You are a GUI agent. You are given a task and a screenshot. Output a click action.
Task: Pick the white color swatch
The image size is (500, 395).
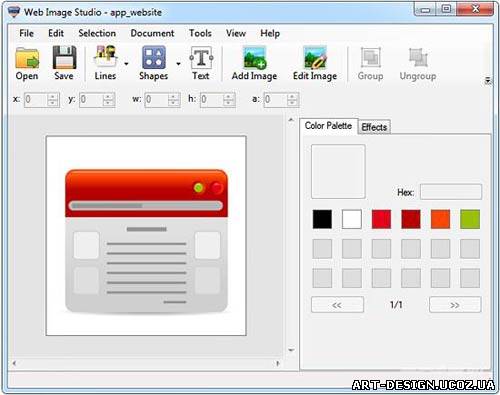(352, 219)
